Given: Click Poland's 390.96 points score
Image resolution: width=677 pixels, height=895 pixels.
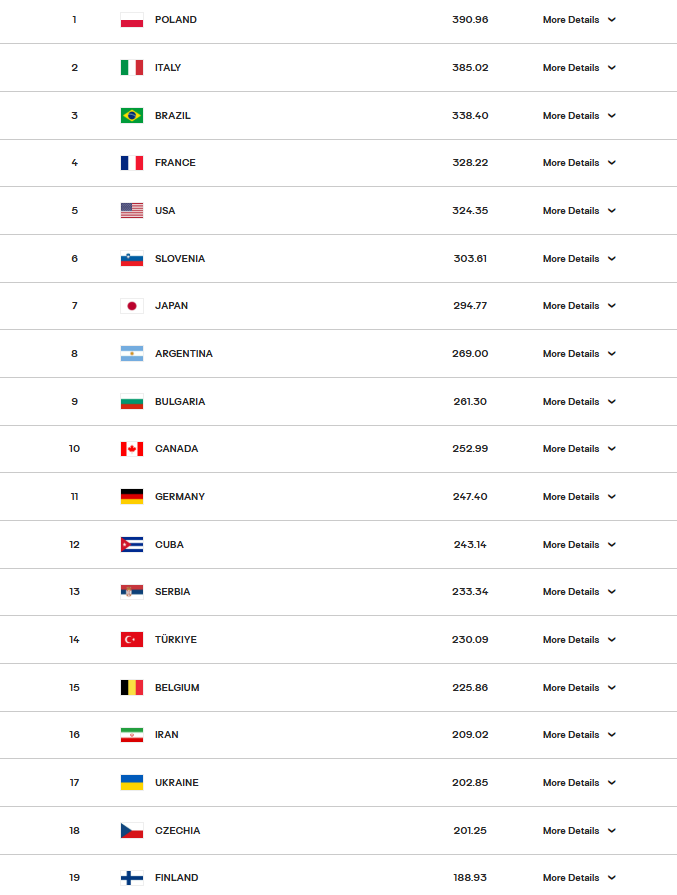Looking at the screenshot, I should click(470, 20).
